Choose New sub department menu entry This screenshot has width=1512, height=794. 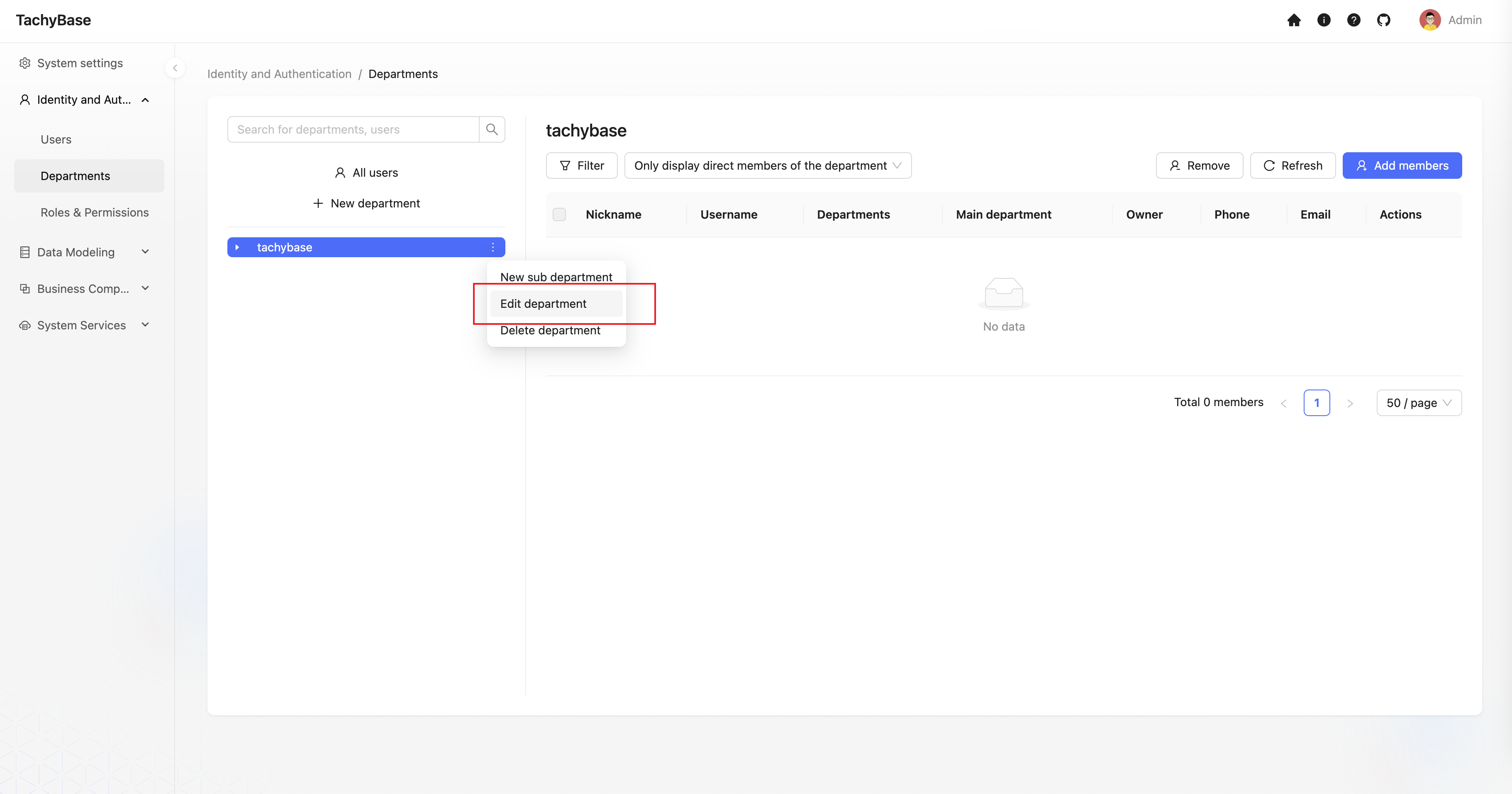(x=556, y=277)
